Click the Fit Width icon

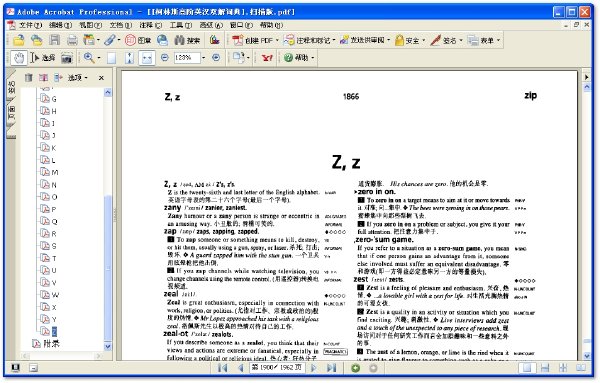point(147,58)
